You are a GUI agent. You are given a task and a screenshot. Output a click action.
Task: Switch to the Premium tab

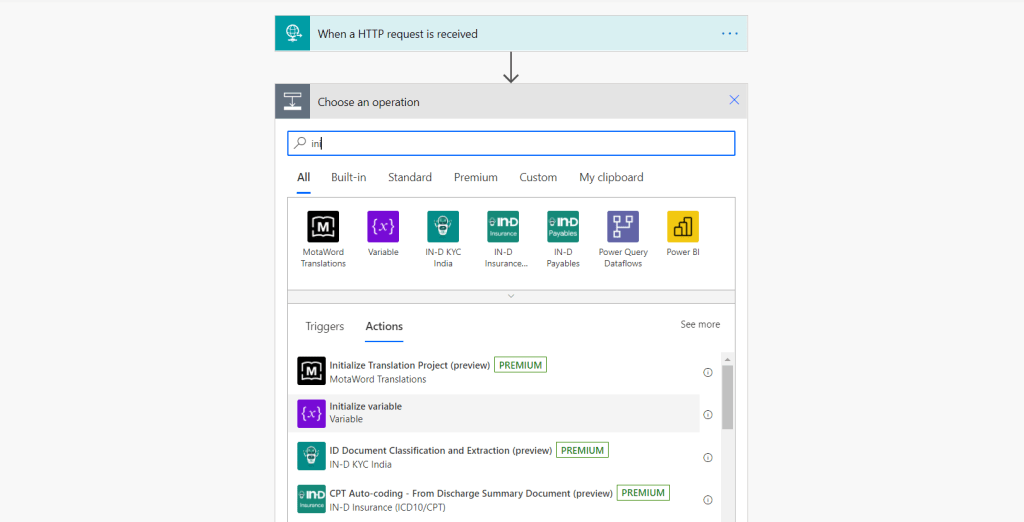[475, 177]
